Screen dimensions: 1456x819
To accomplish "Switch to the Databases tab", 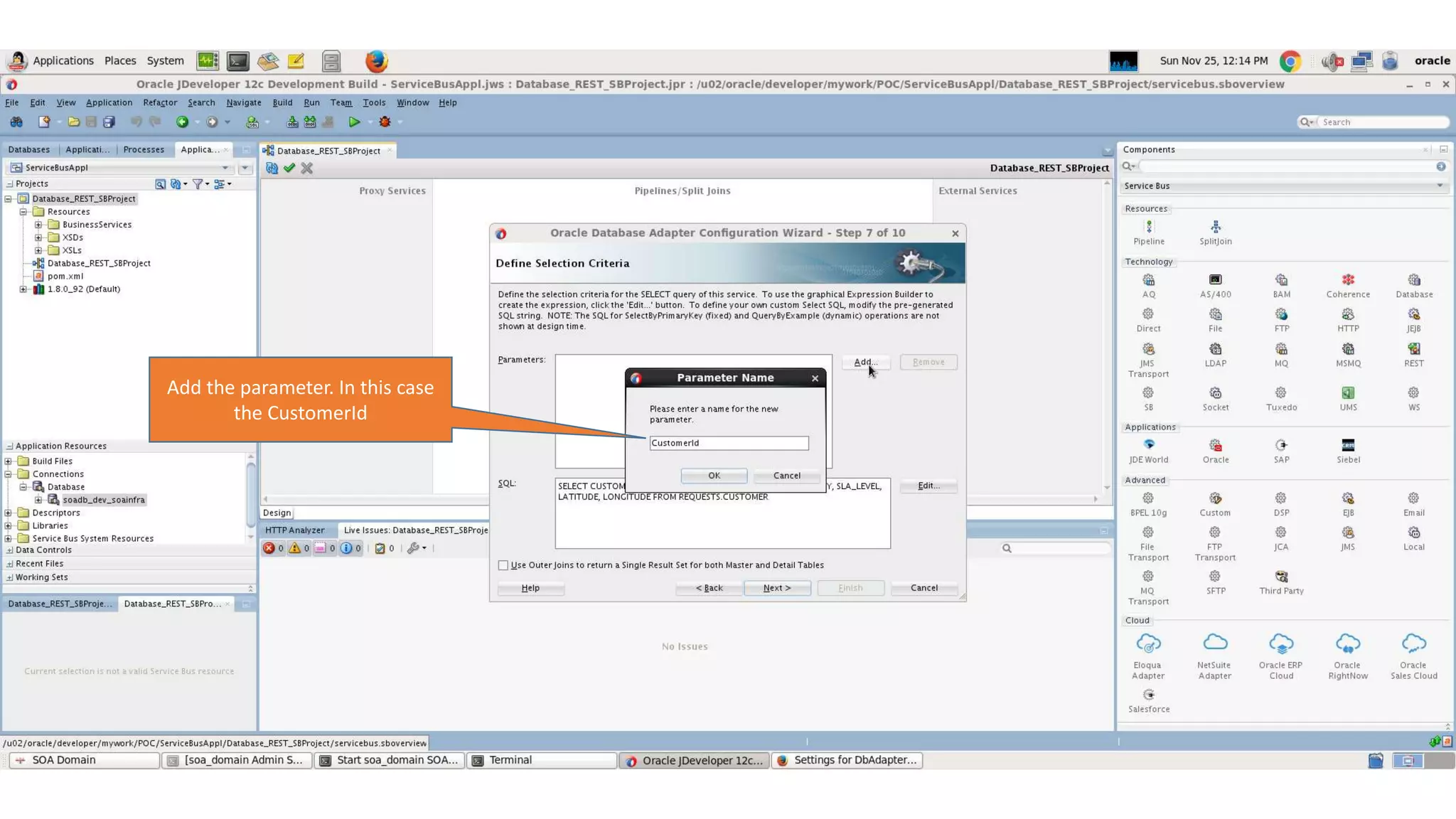I will pyautogui.click(x=29, y=149).
